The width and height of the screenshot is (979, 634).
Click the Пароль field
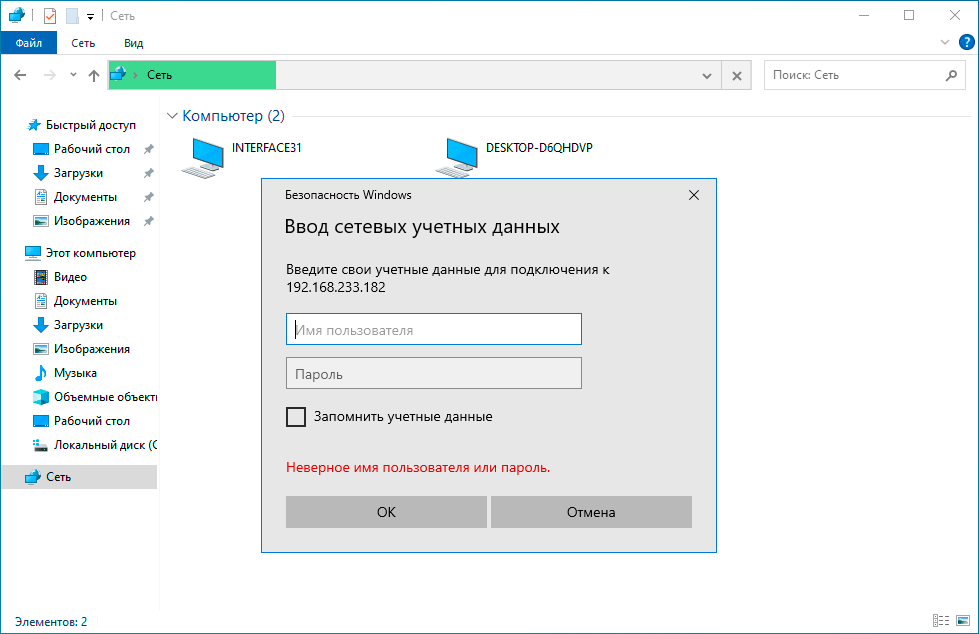tap(434, 373)
